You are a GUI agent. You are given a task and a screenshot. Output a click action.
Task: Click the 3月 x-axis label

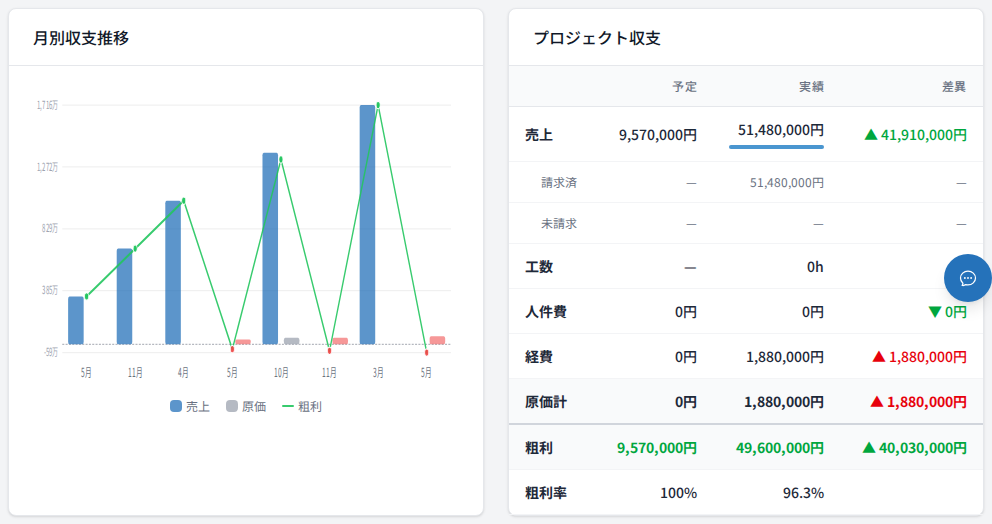tap(378, 373)
